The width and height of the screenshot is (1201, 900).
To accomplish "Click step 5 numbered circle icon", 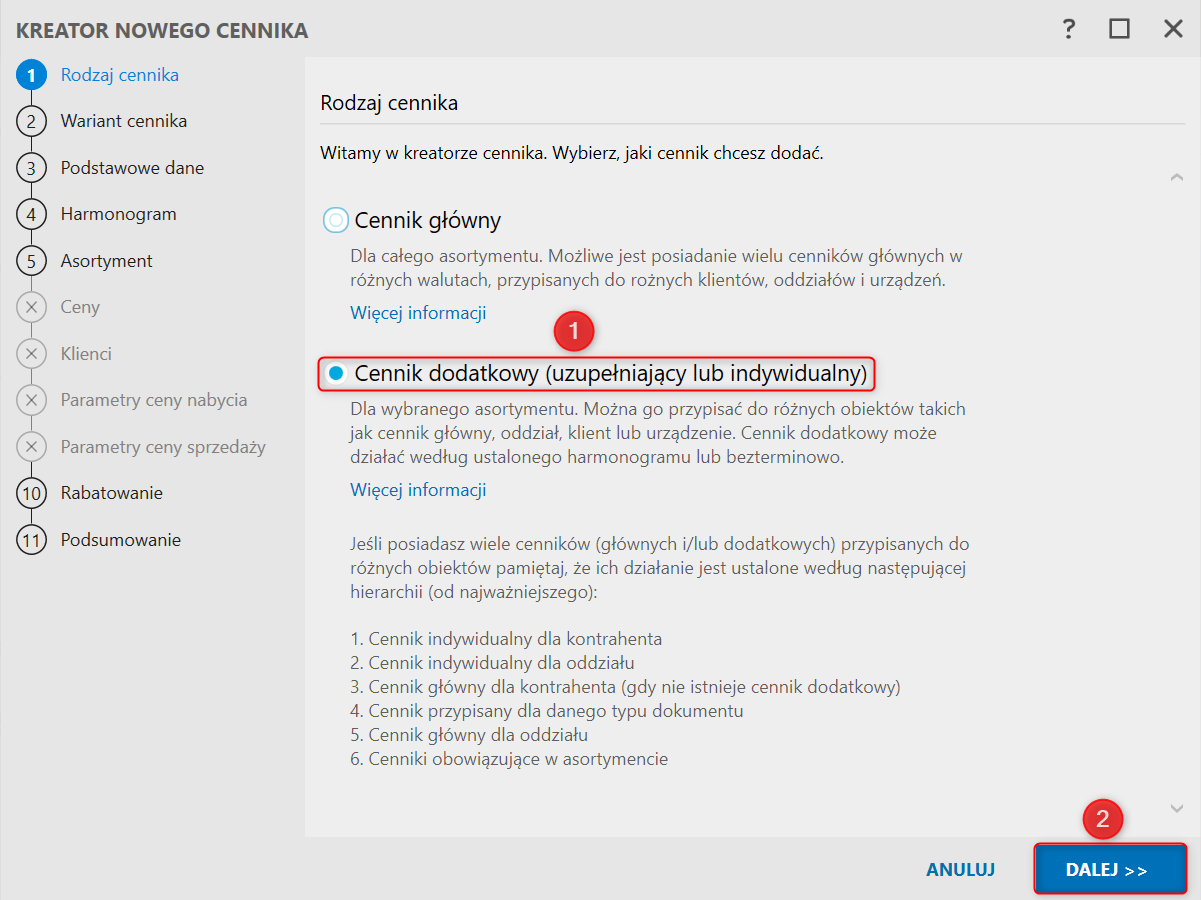I will (x=31, y=261).
